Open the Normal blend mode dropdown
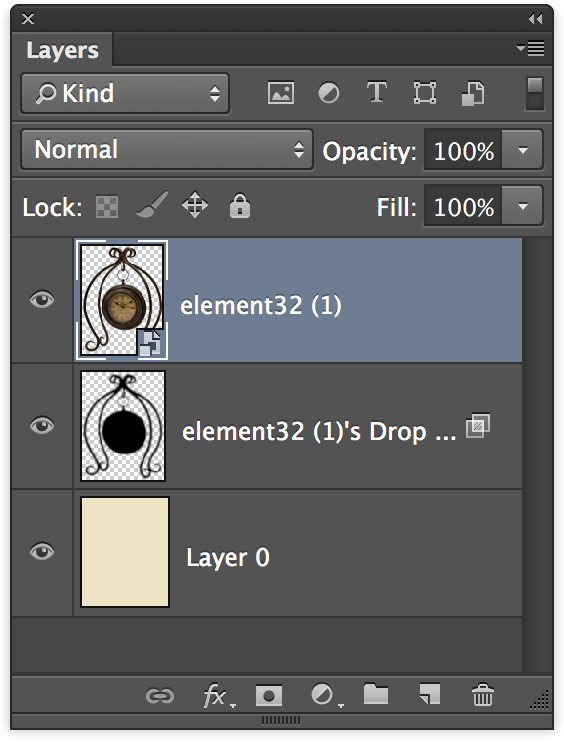Viewport: 564px width, 744px height. point(167,149)
